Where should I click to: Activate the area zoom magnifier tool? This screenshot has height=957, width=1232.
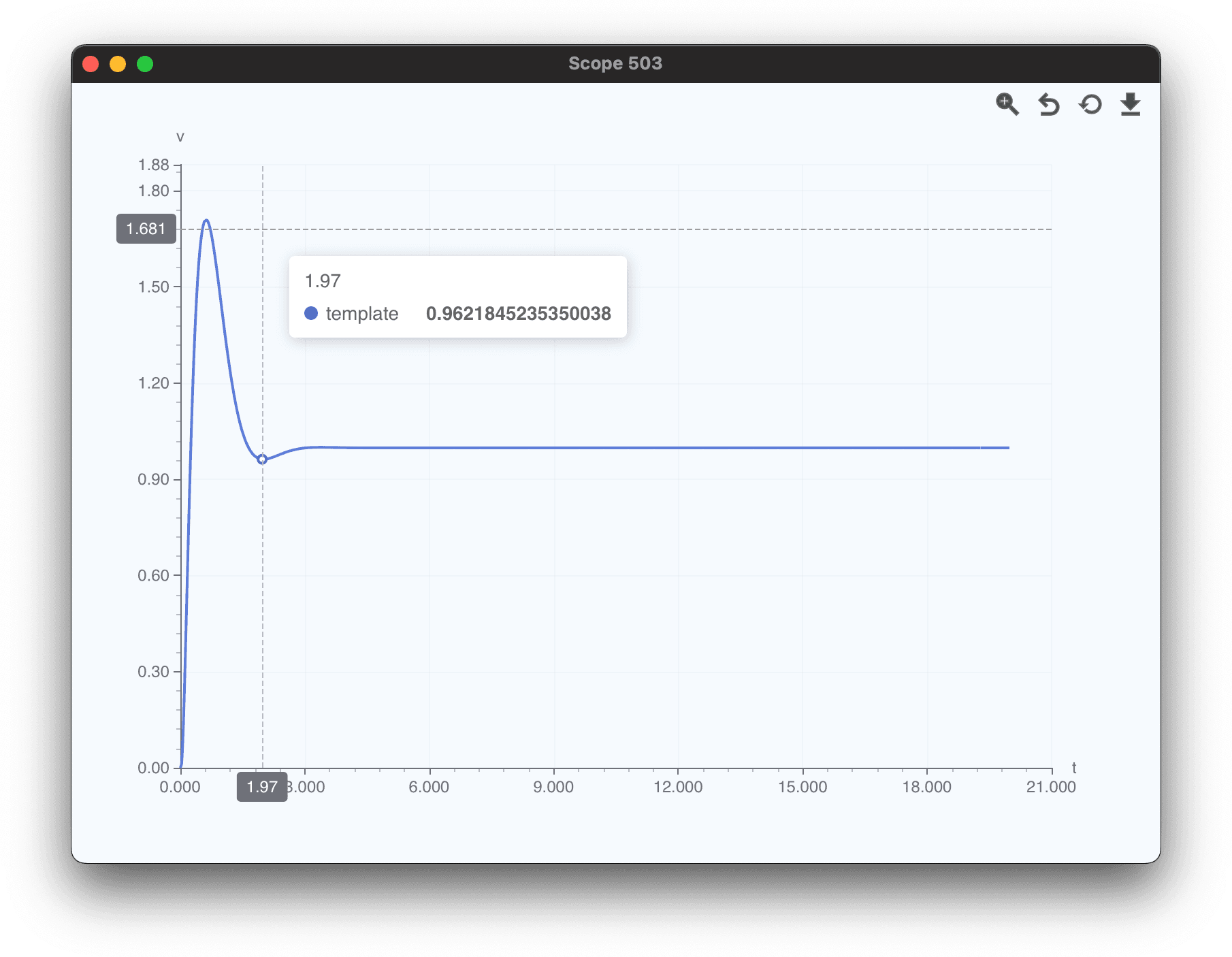pyautogui.click(x=1007, y=104)
